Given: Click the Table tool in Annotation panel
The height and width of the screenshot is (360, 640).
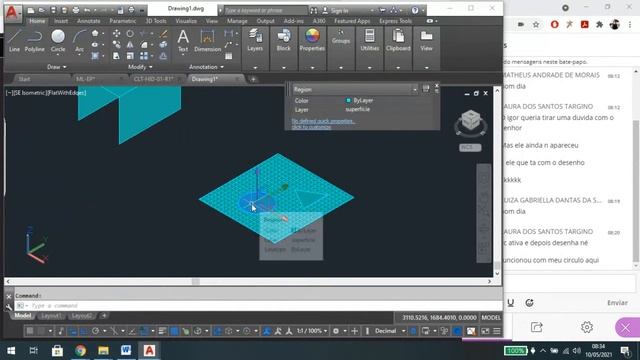Looking at the screenshot, I should point(229,56).
